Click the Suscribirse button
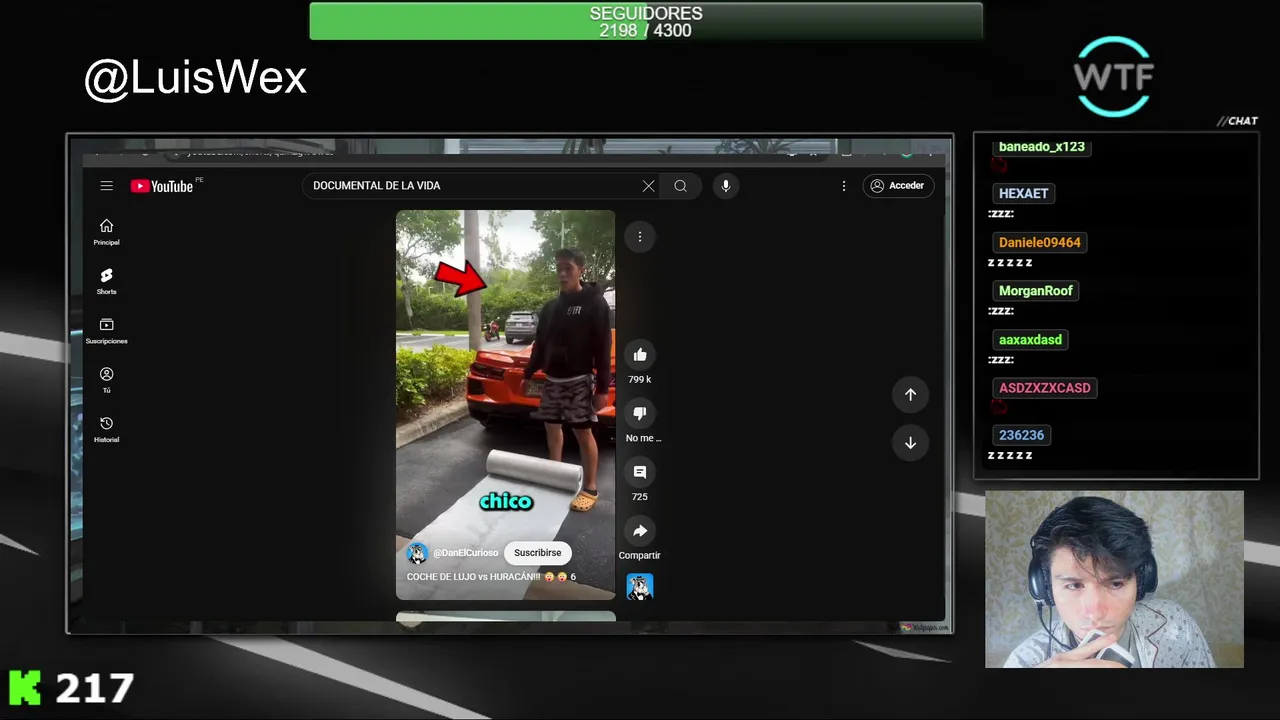Image resolution: width=1280 pixels, height=720 pixels. [537, 553]
